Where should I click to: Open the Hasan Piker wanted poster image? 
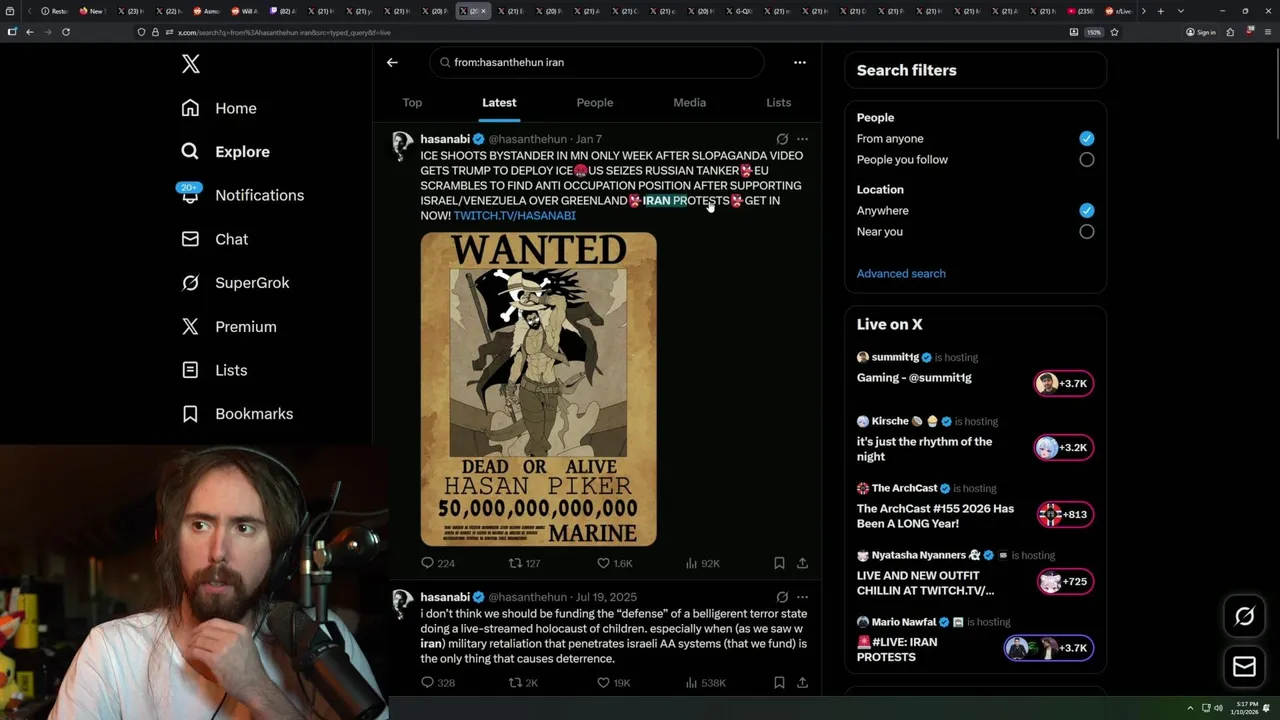coord(538,389)
